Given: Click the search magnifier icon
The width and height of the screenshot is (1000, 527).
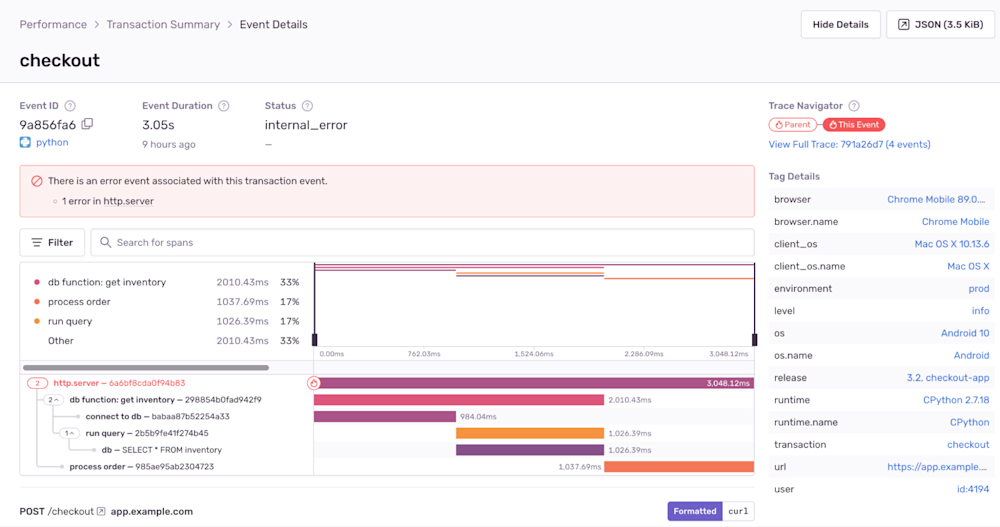Looking at the screenshot, I should click(x=105, y=242).
